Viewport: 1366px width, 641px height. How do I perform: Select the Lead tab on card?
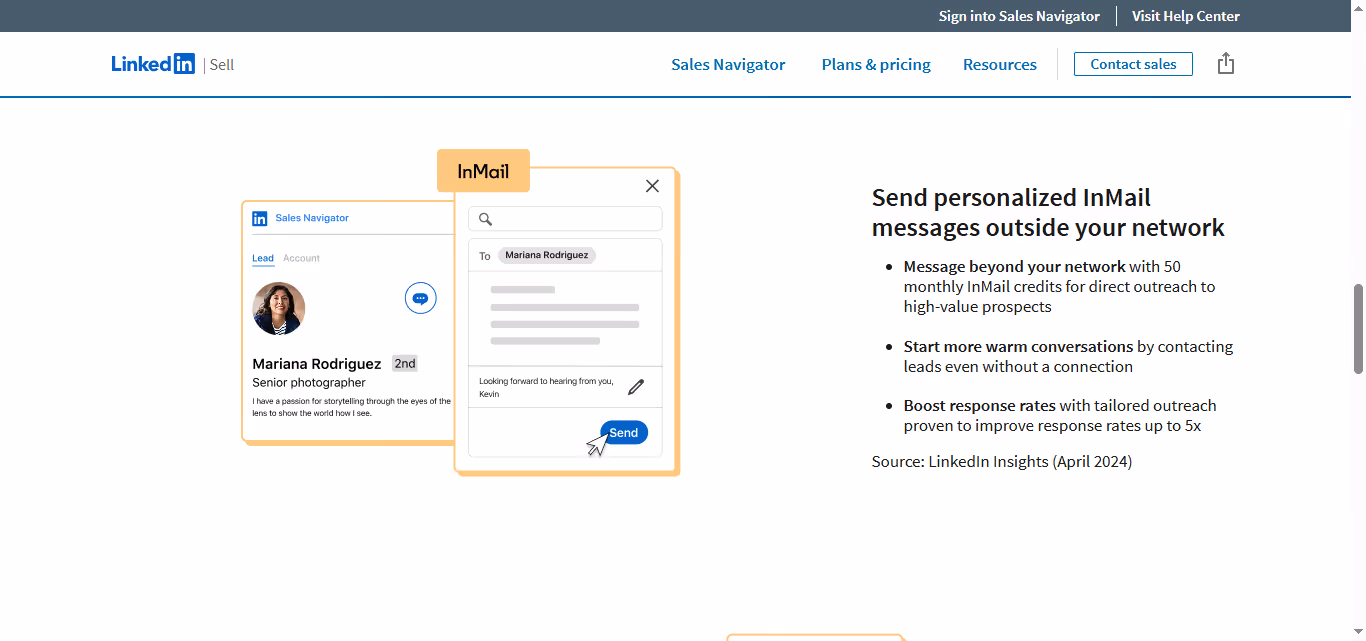pos(263,258)
